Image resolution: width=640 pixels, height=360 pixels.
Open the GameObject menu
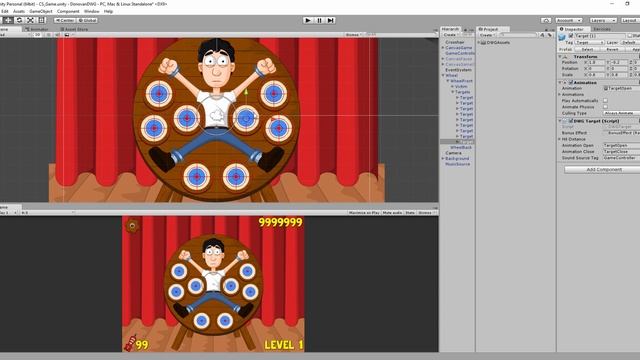tap(40, 11)
